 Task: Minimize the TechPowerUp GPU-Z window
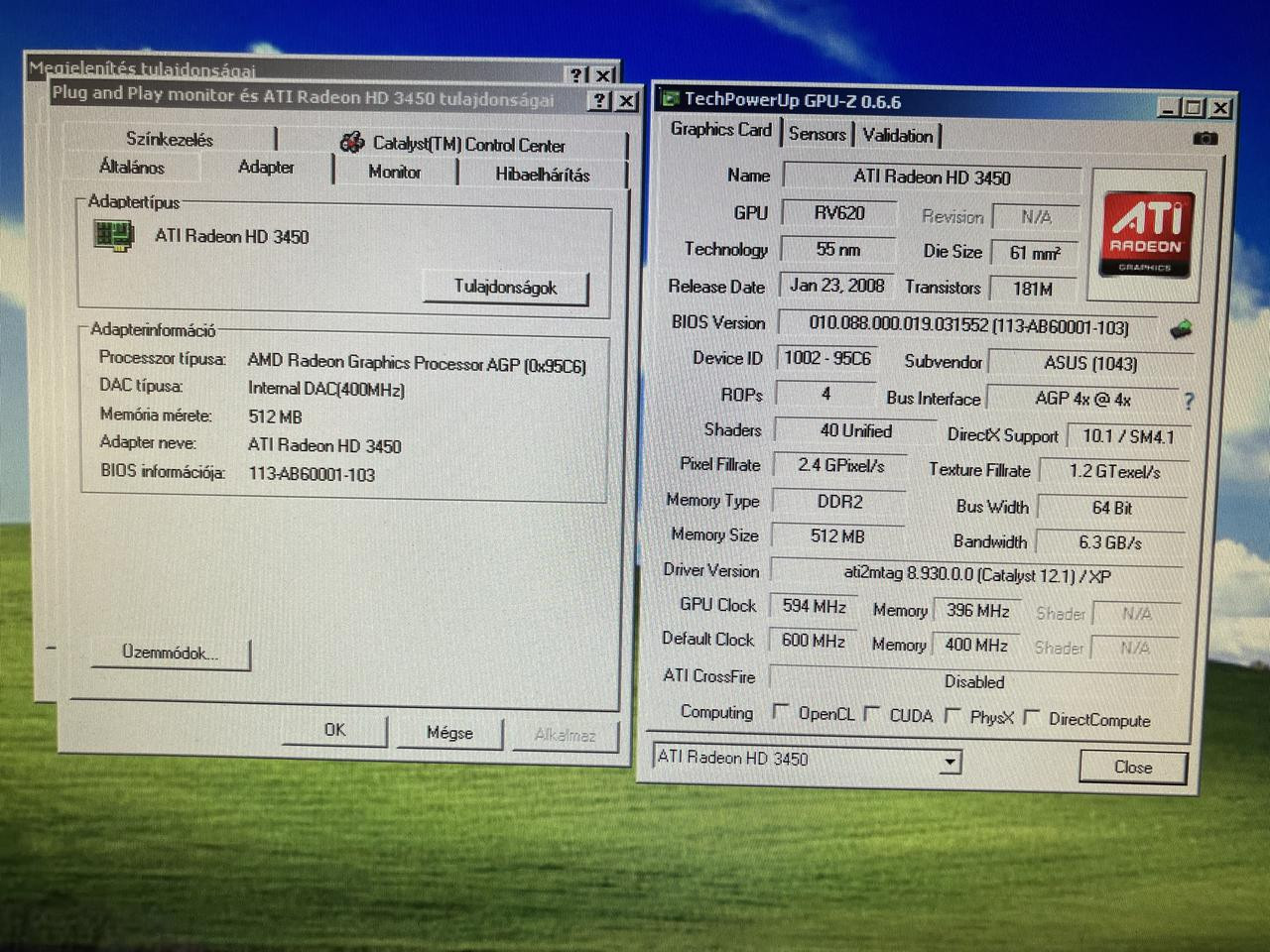[x=1169, y=108]
